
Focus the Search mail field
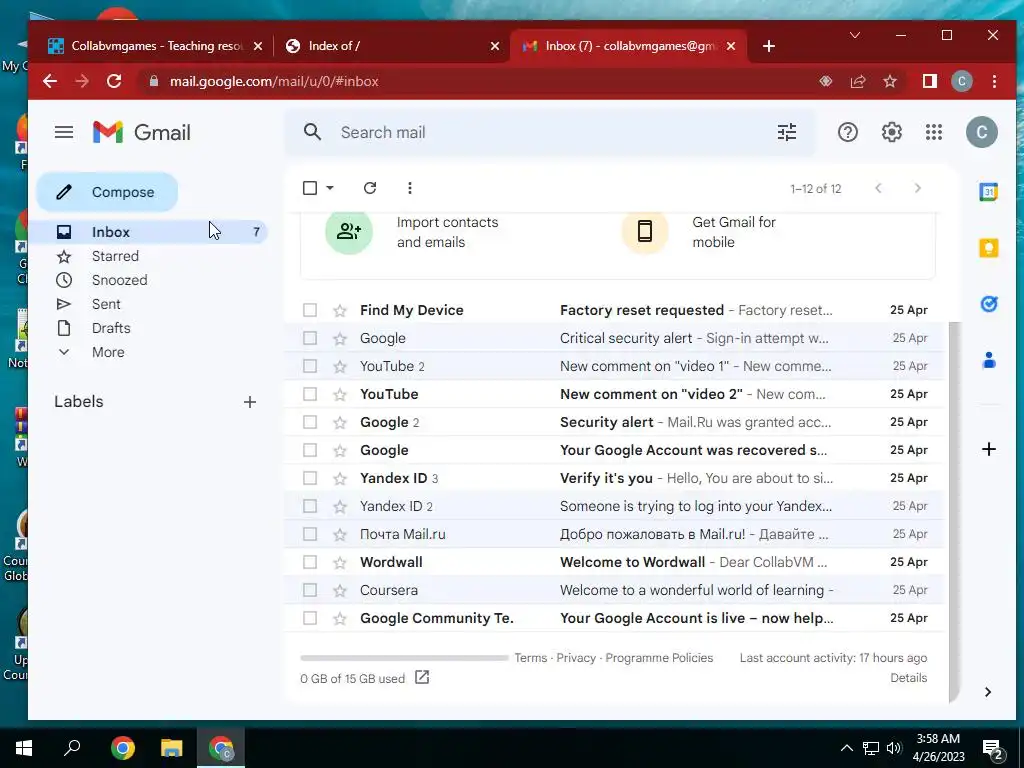tap(552, 133)
